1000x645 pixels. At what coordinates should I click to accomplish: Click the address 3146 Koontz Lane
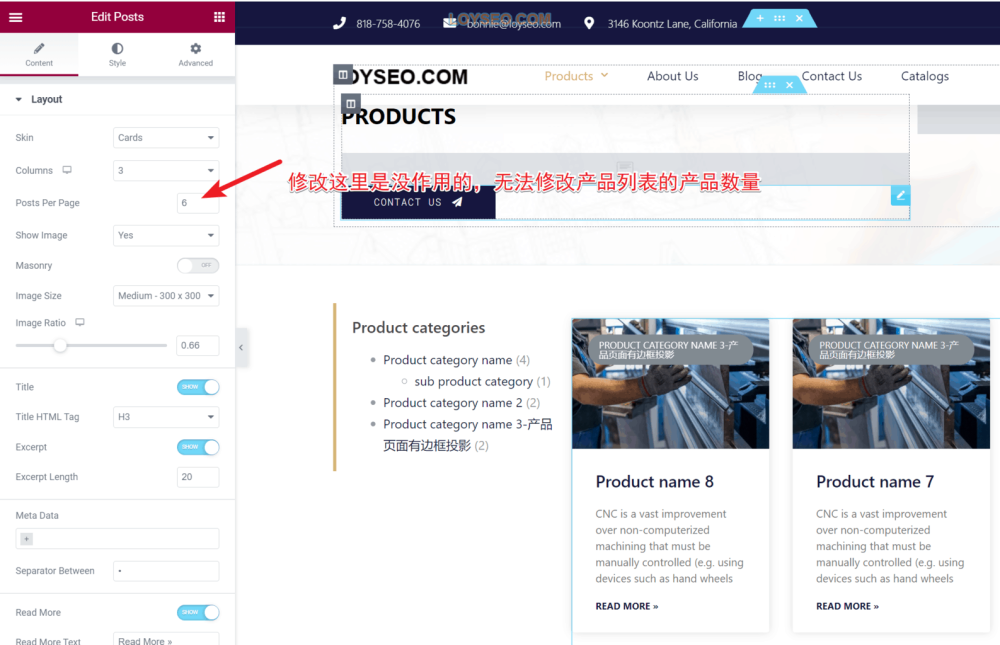[x=672, y=24]
